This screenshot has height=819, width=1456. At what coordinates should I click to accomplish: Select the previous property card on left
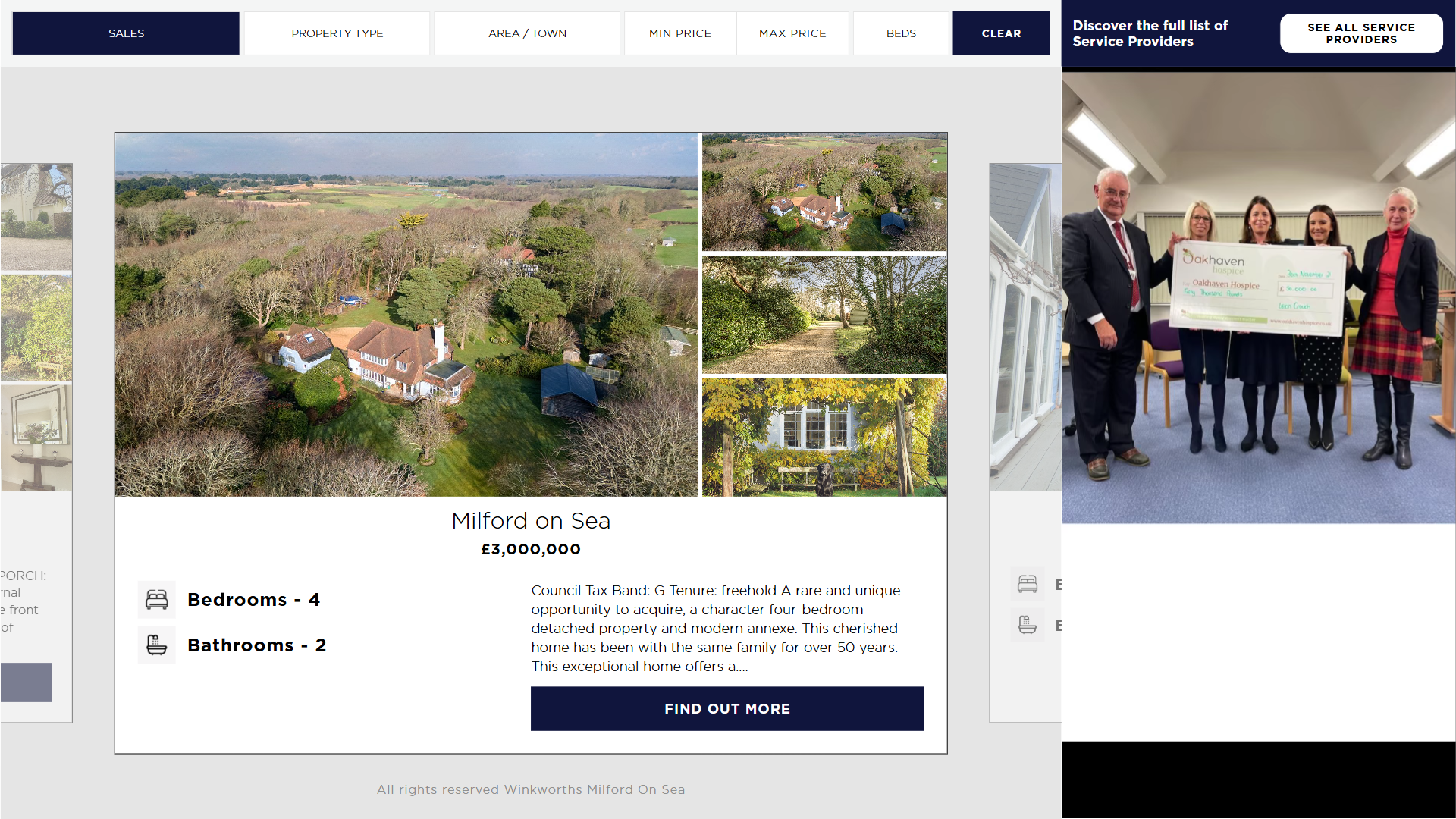(36, 443)
